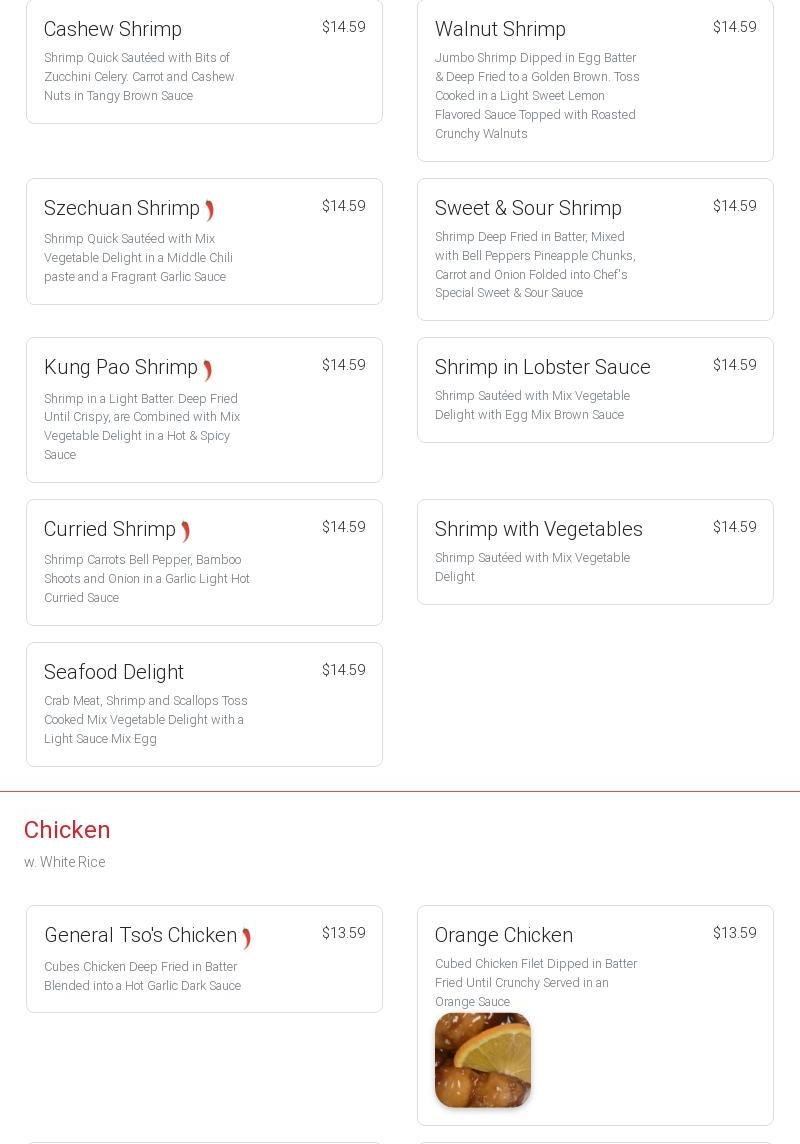
Task: Click the General Tso's Chicken name
Action: click(141, 935)
